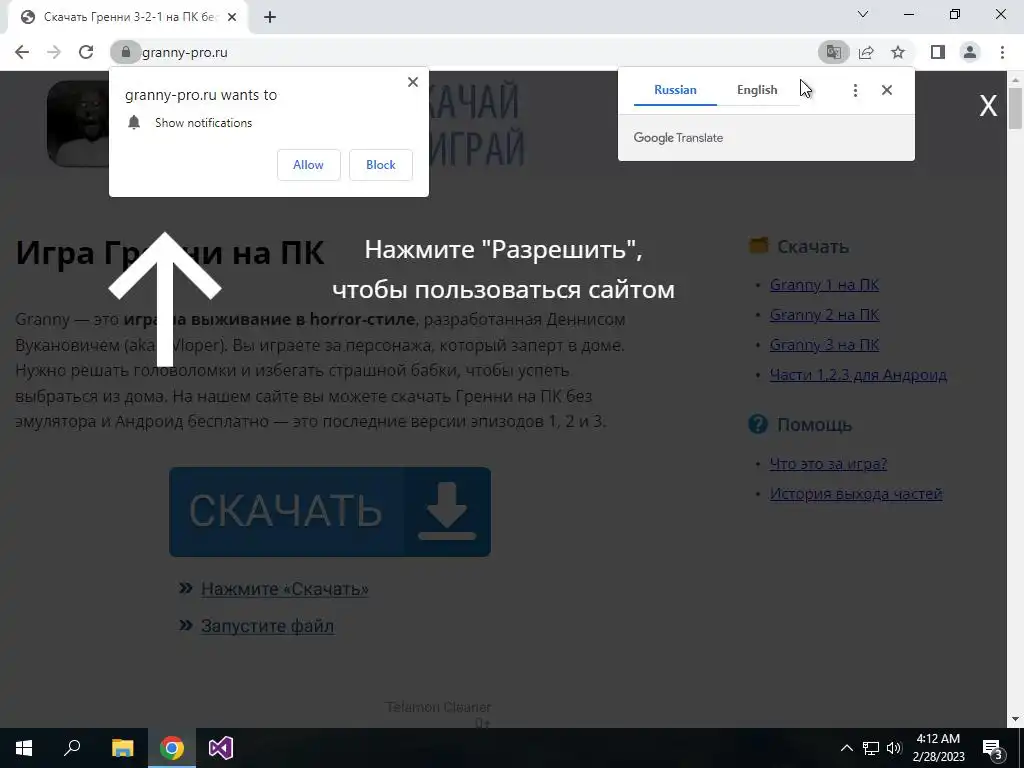Open the Нажмите «Скачать» link

point(285,589)
